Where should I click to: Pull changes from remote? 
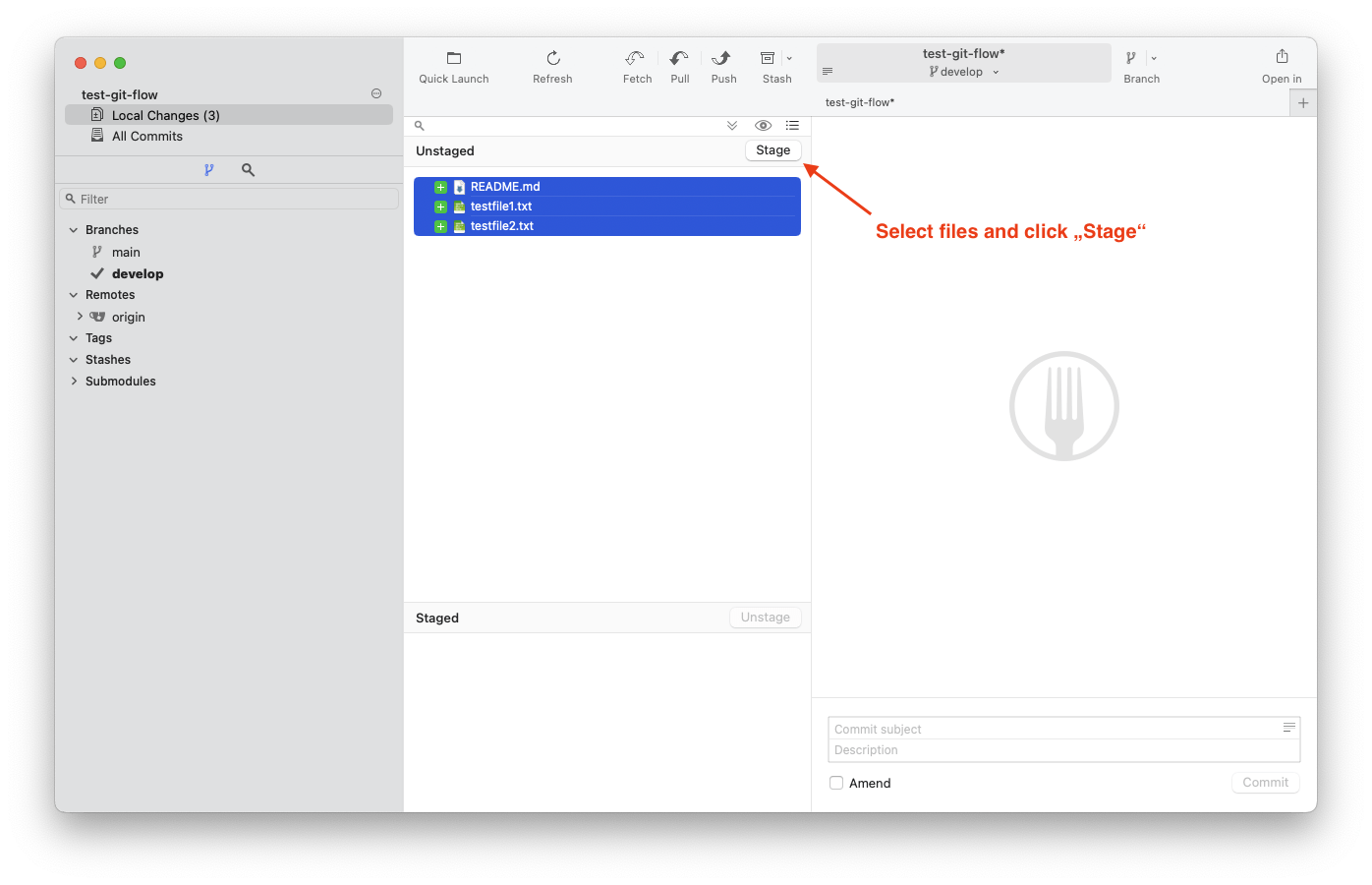679,59
